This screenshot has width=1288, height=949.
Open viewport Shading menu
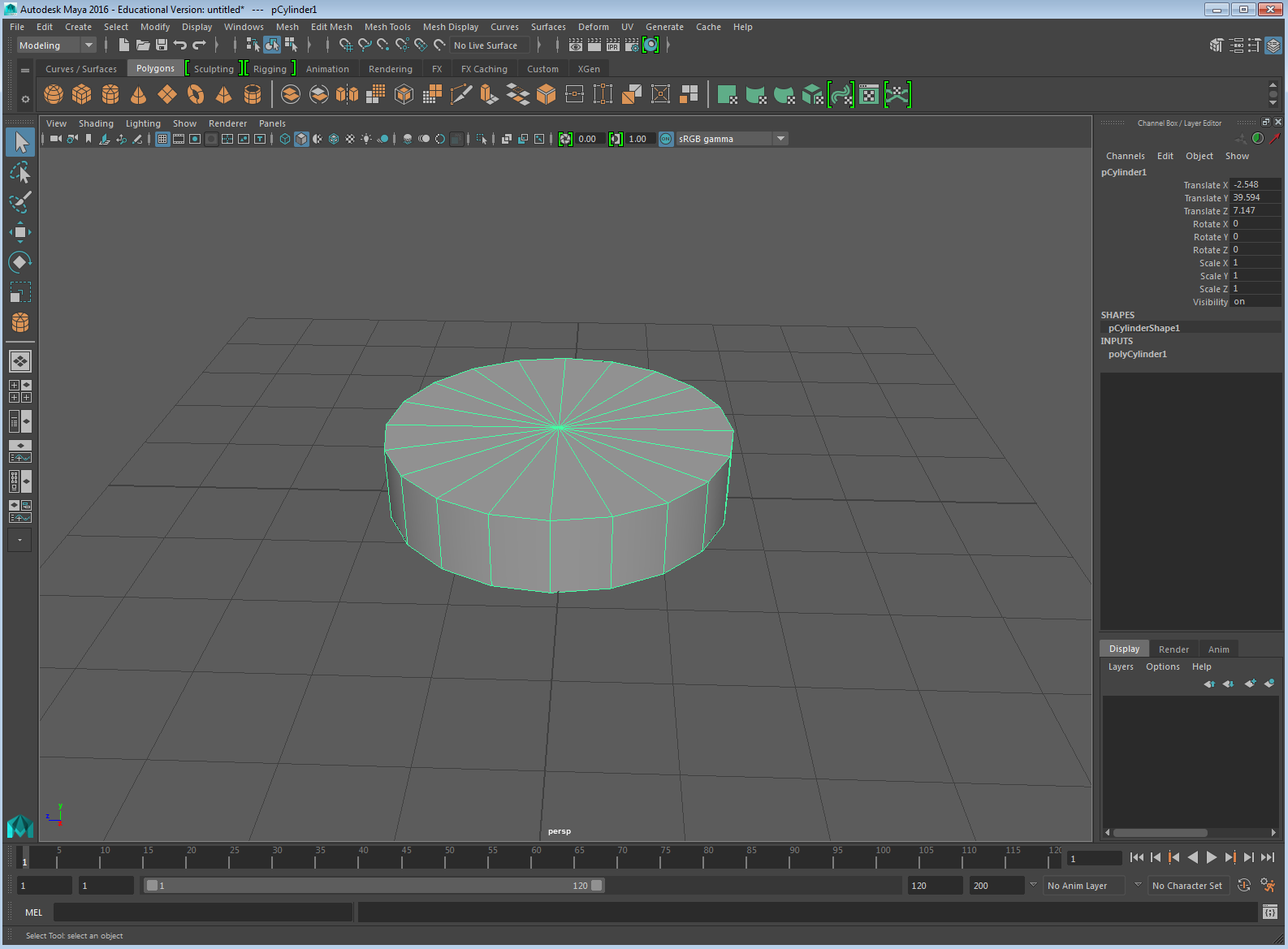(96, 123)
